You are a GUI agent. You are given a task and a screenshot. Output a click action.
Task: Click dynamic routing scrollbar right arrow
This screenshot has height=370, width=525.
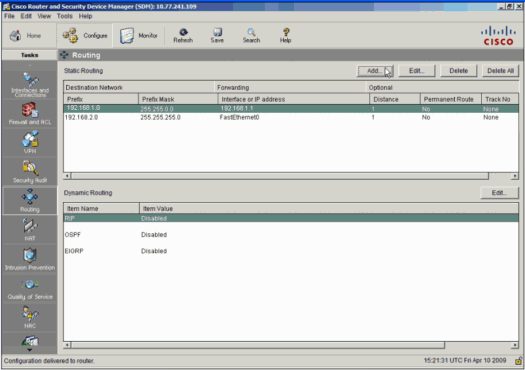[x=515, y=345]
